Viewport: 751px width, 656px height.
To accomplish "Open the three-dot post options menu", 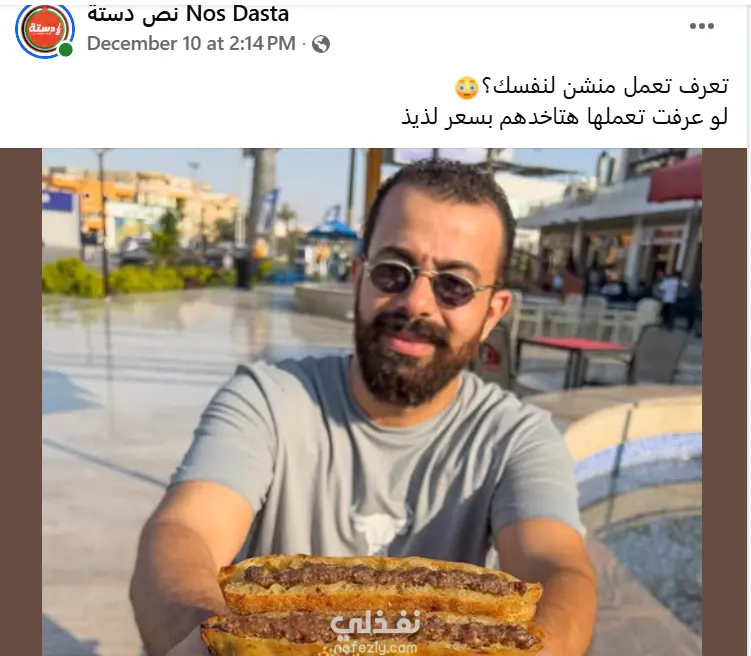I will (702, 26).
